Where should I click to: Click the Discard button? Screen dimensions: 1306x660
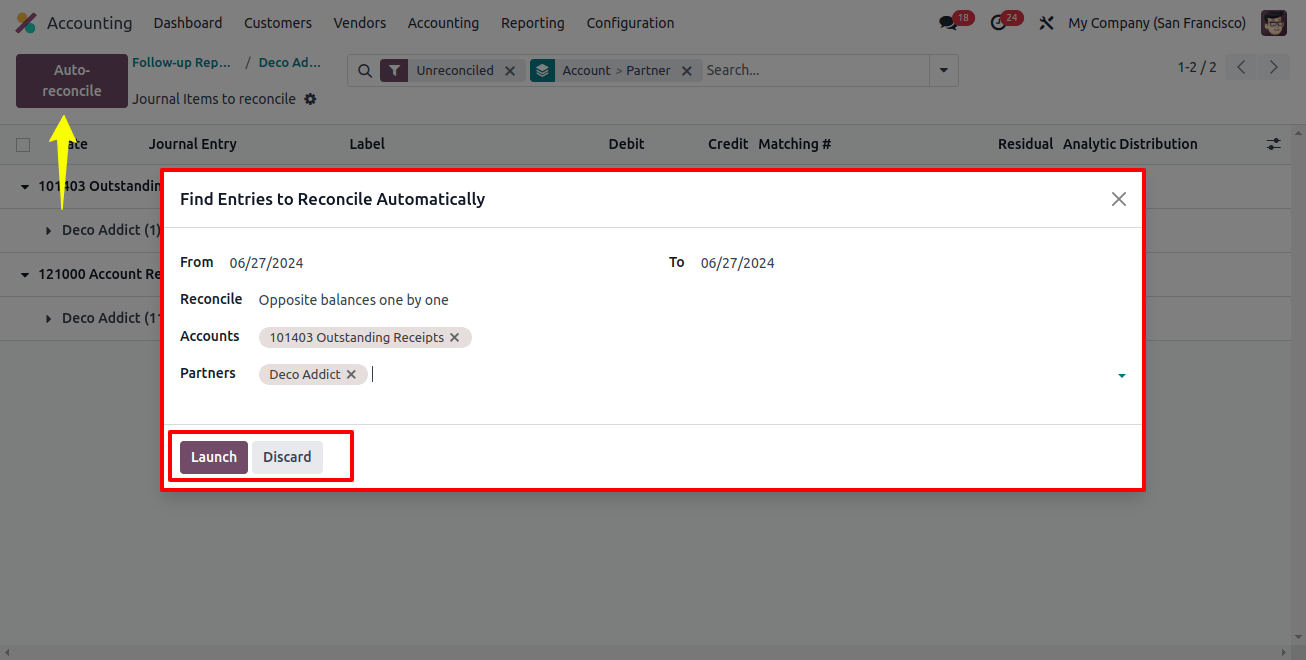287,457
